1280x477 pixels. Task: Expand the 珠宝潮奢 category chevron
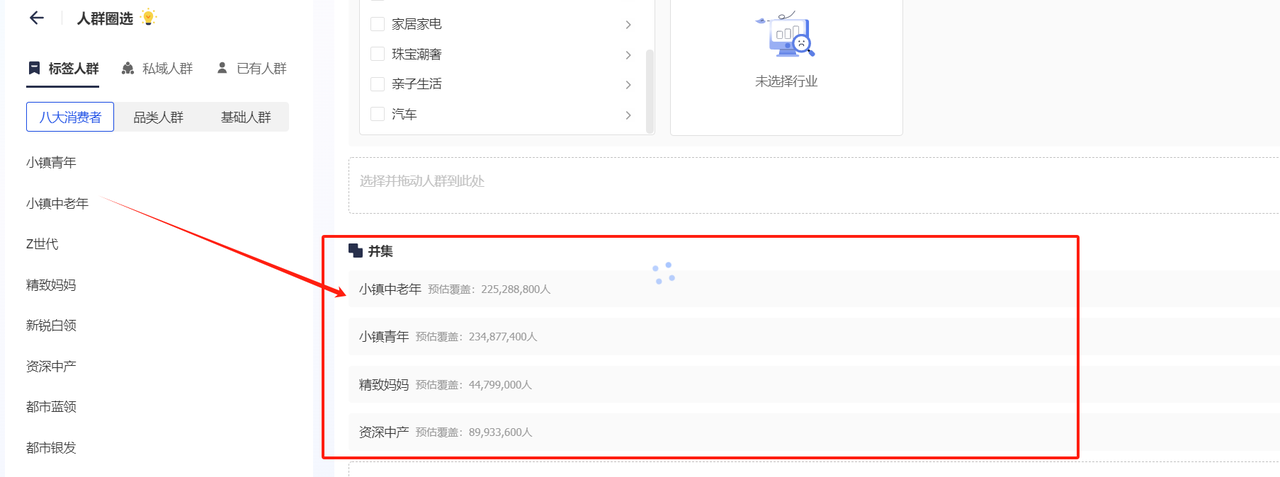628,54
